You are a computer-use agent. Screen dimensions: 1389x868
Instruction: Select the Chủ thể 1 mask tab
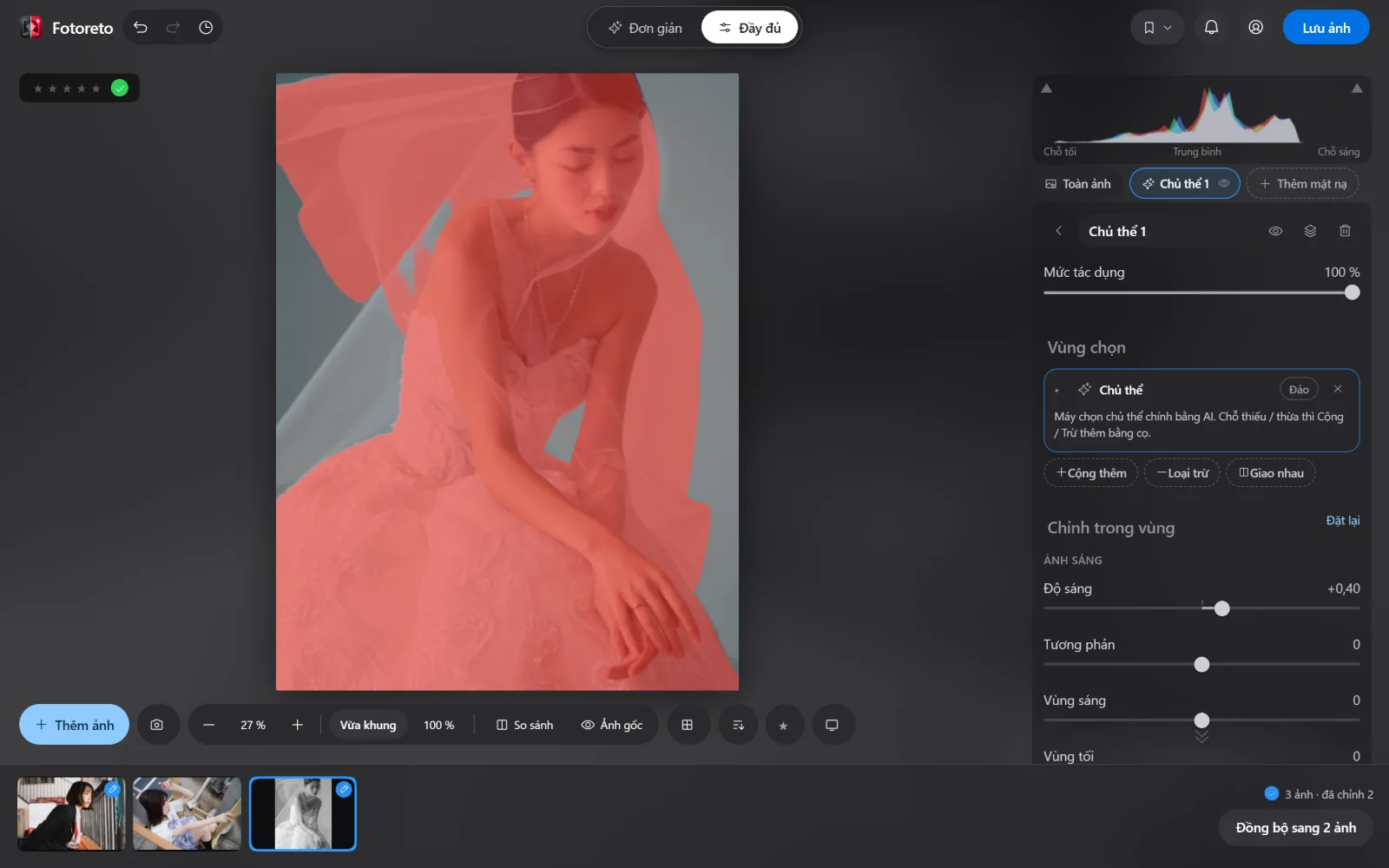(x=1176, y=184)
